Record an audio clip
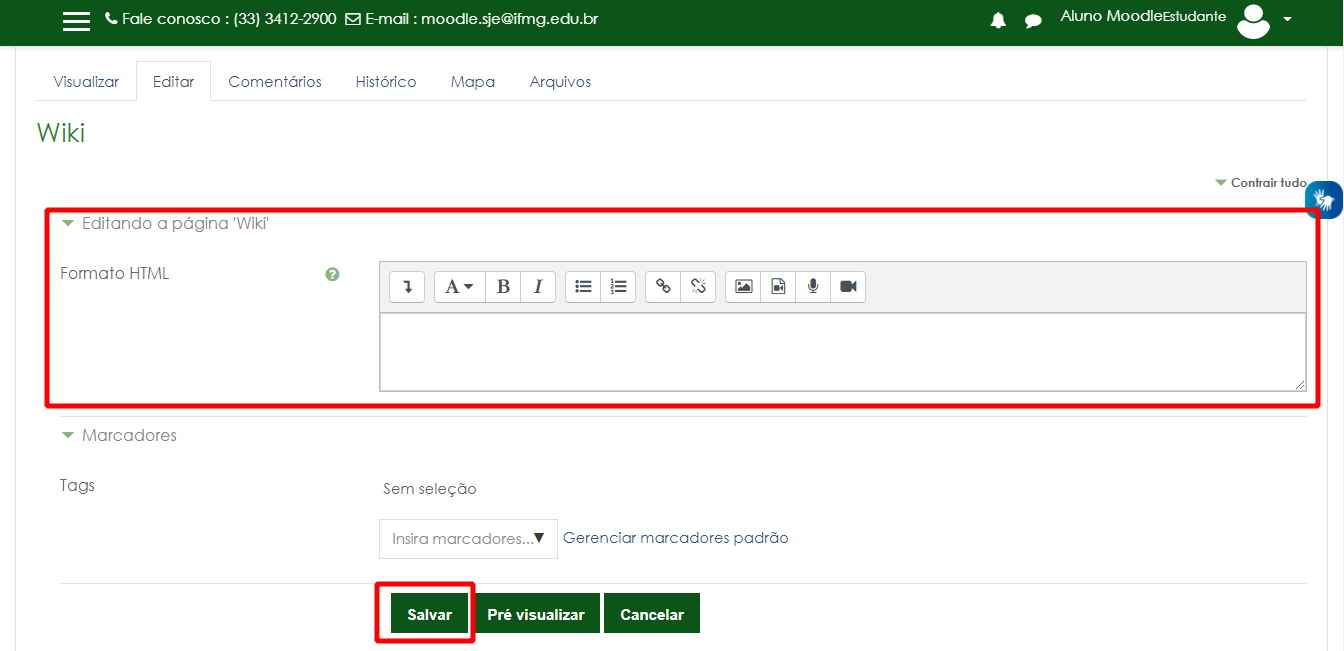This screenshot has height=651, width=1344. coord(812,286)
